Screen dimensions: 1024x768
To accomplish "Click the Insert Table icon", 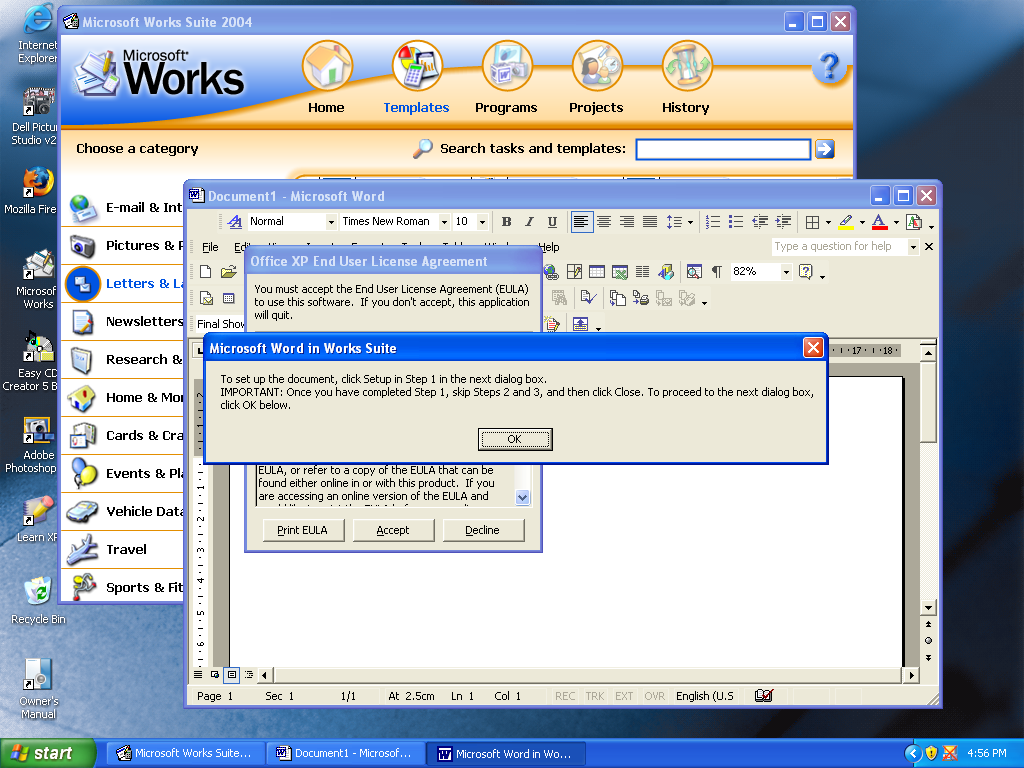I will tap(597, 272).
